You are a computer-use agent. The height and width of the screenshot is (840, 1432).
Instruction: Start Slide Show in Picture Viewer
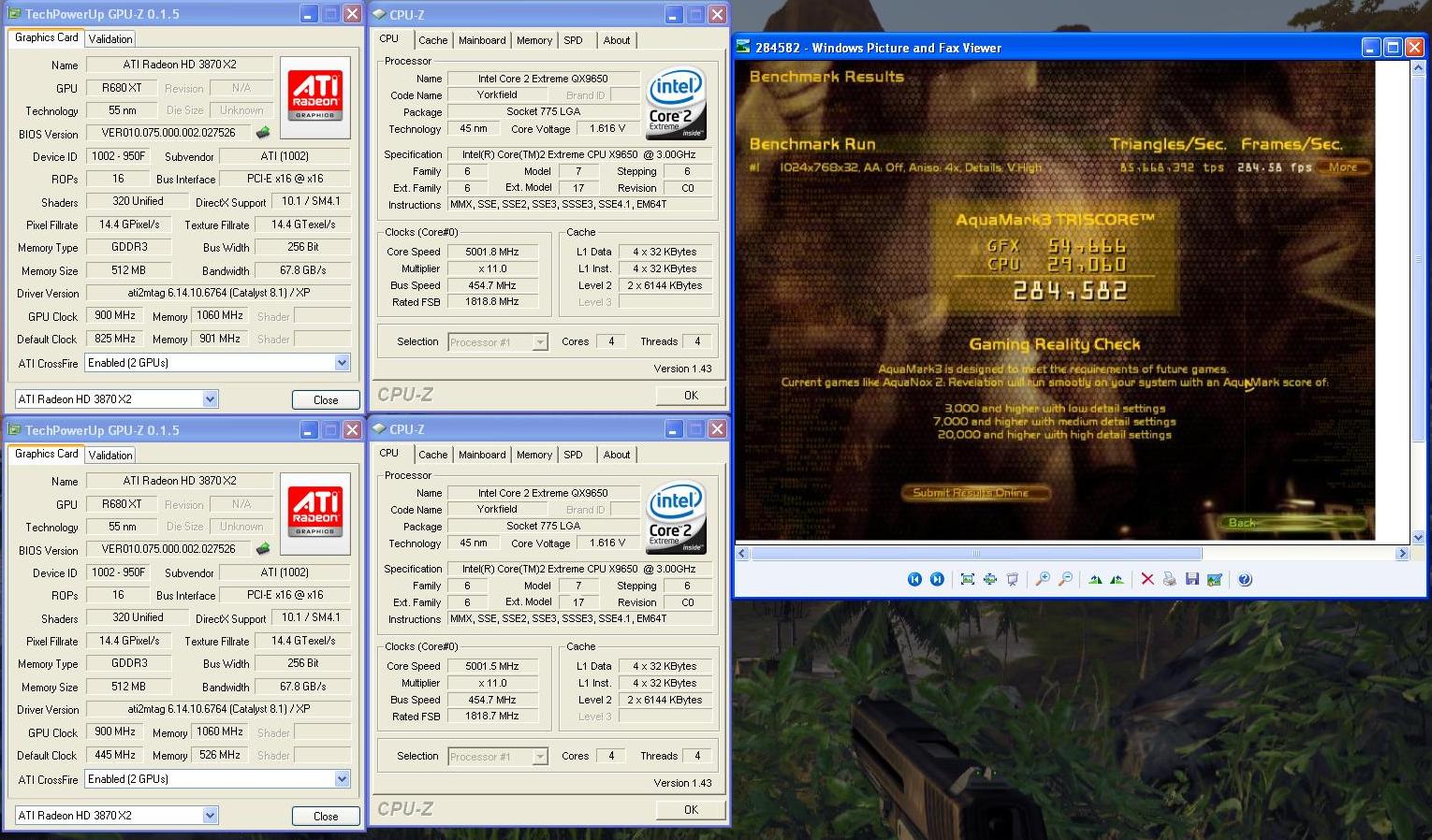(1013, 579)
